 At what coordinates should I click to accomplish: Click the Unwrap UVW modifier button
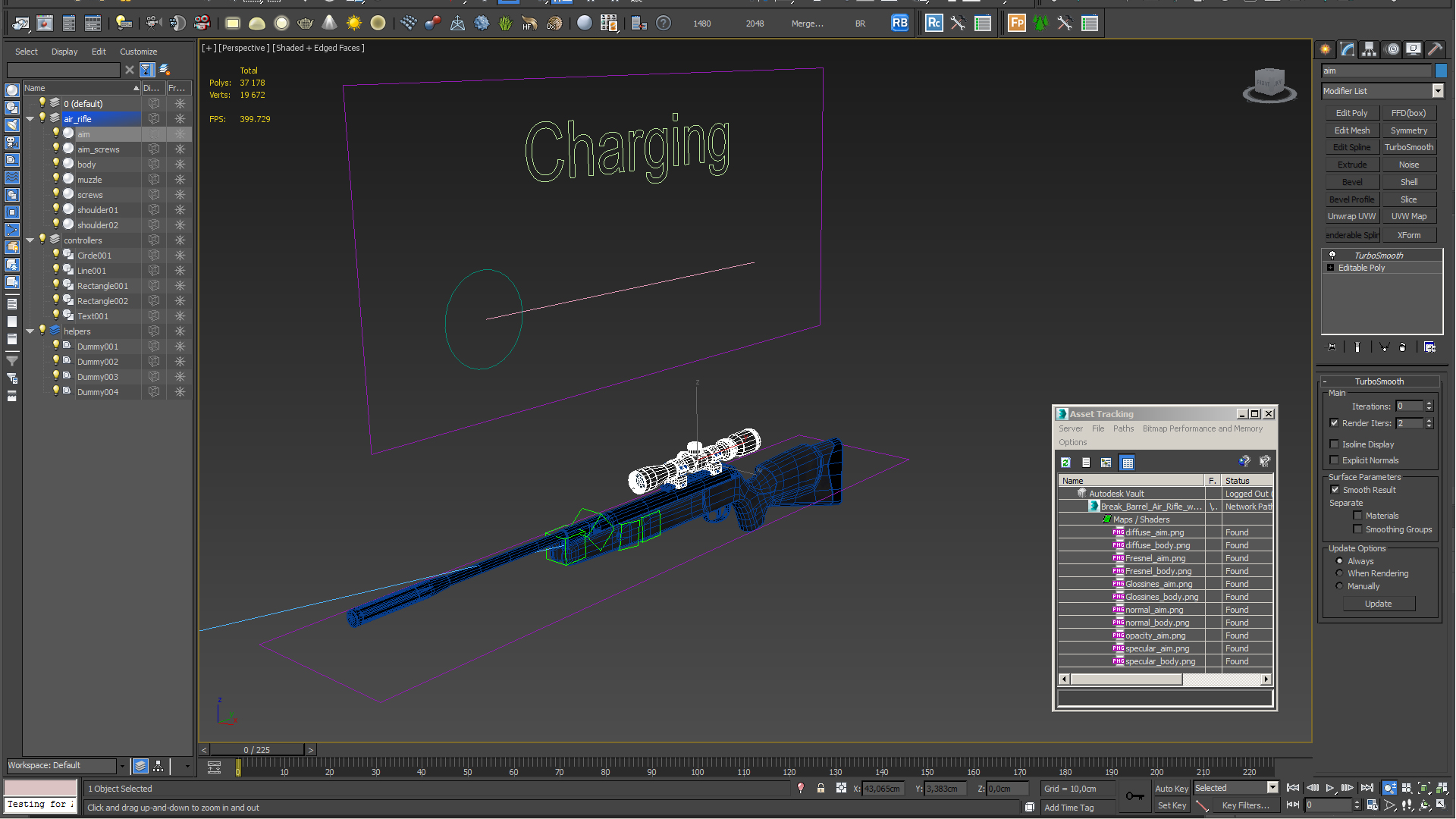[x=1351, y=217]
